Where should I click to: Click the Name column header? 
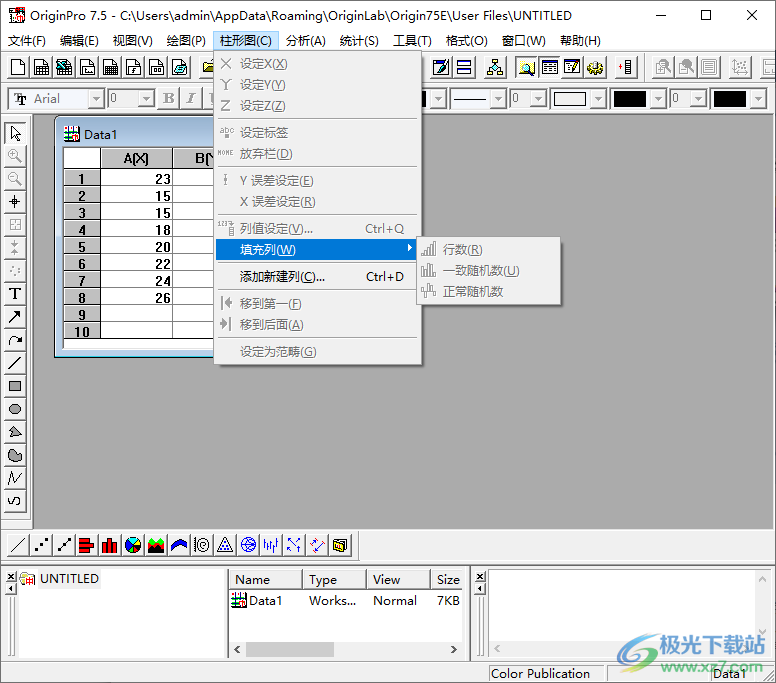(x=266, y=579)
